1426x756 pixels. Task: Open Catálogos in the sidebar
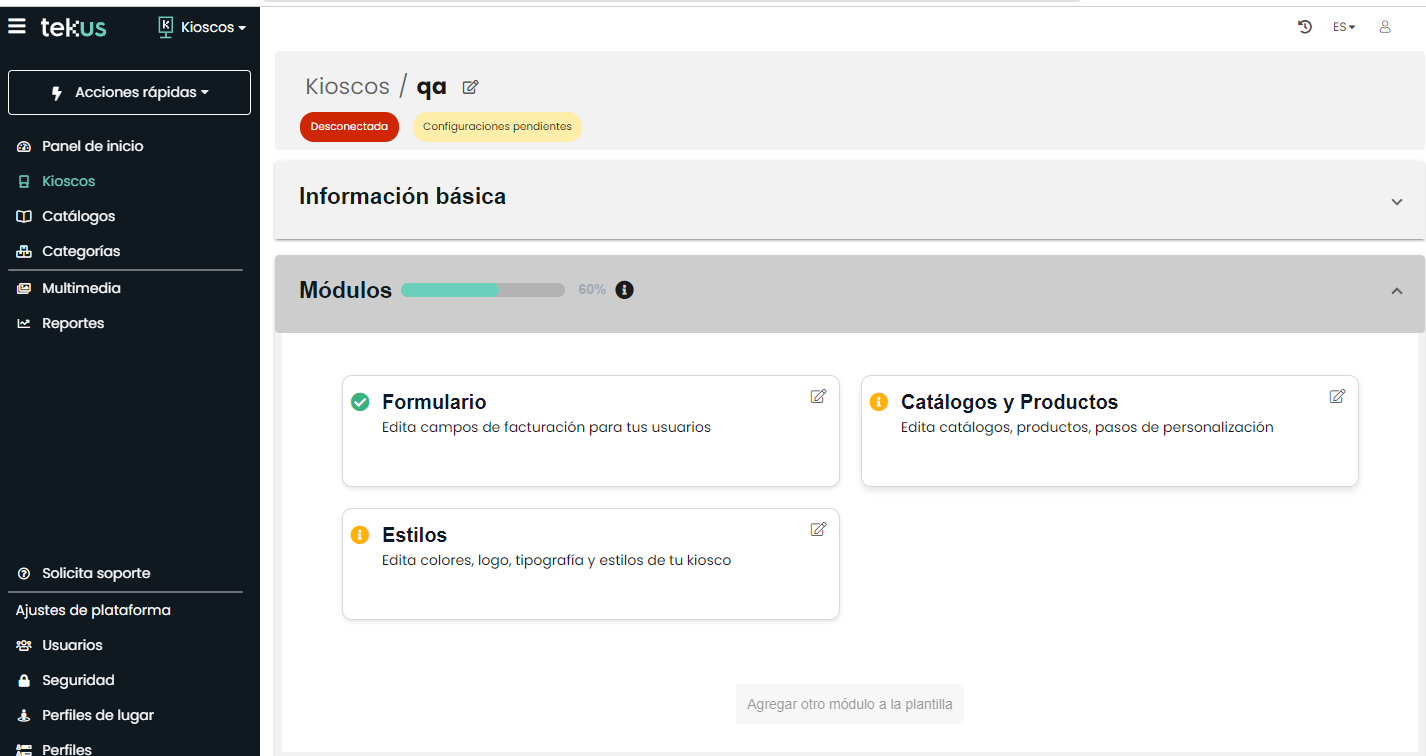pos(78,216)
